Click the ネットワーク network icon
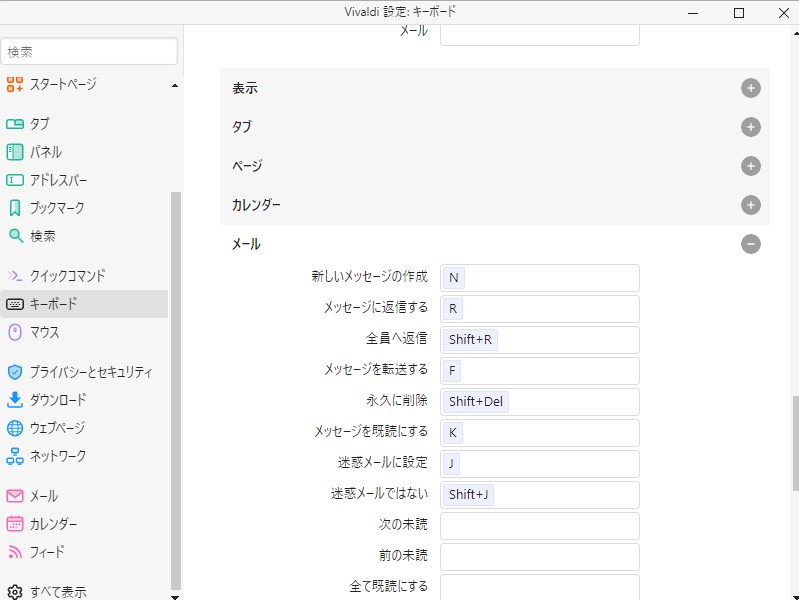799x600 pixels. tap(15, 456)
